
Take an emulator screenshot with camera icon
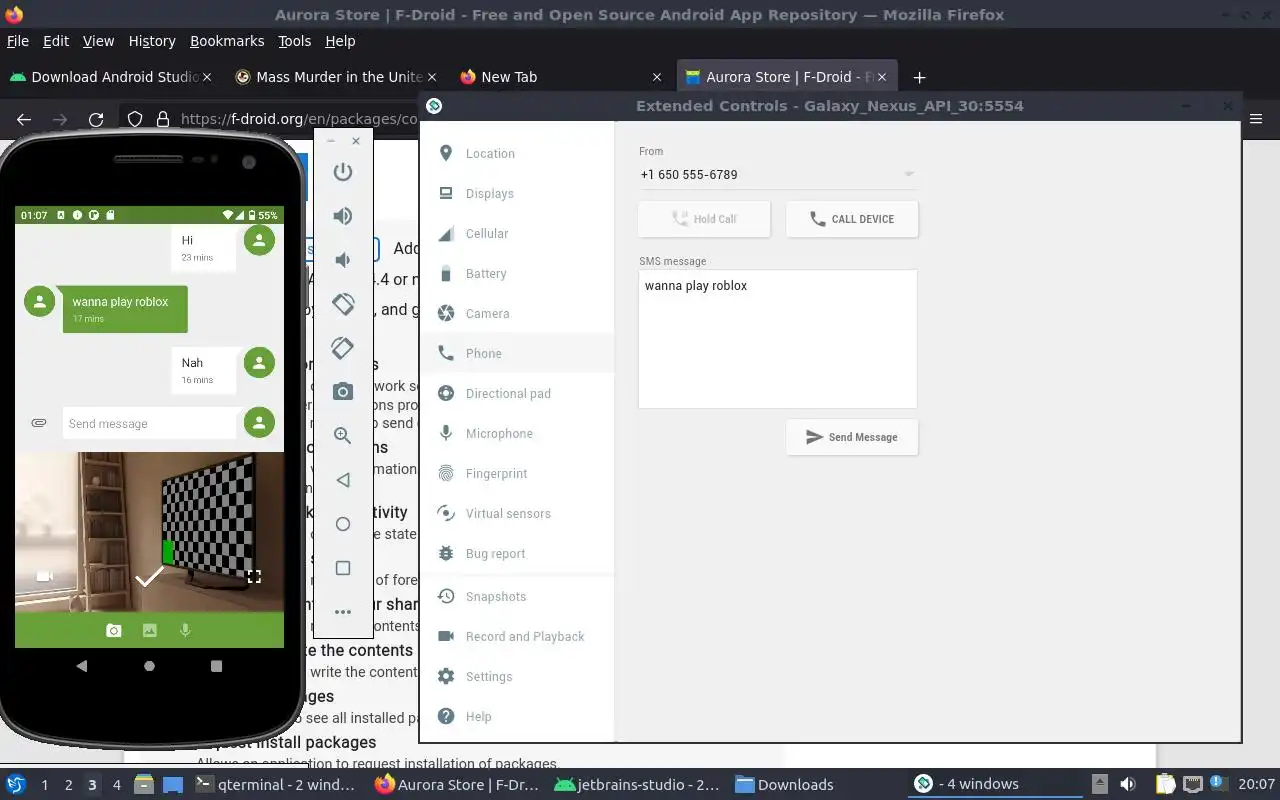[343, 391]
